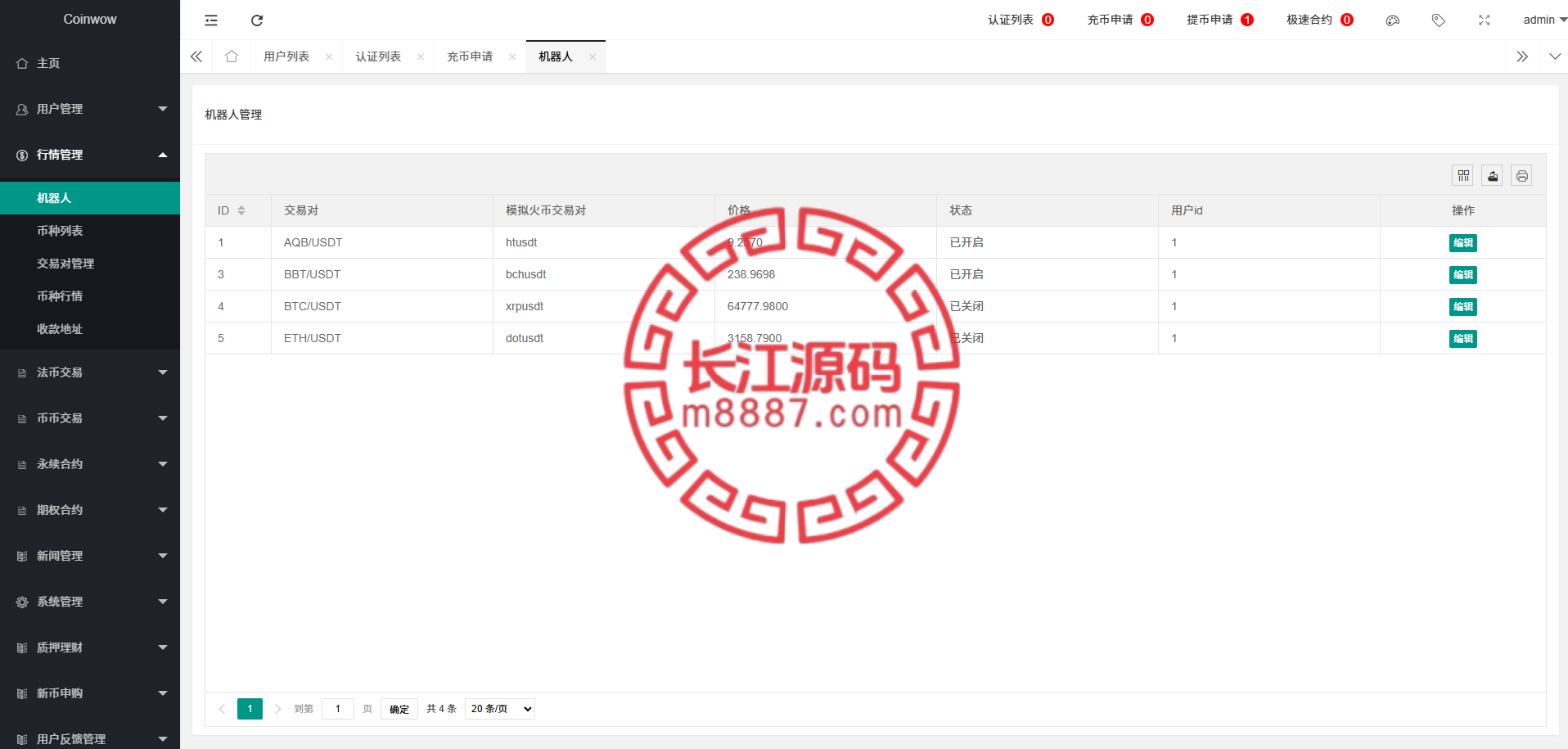
Task: Open the table column filter icon
Action: point(1463,175)
